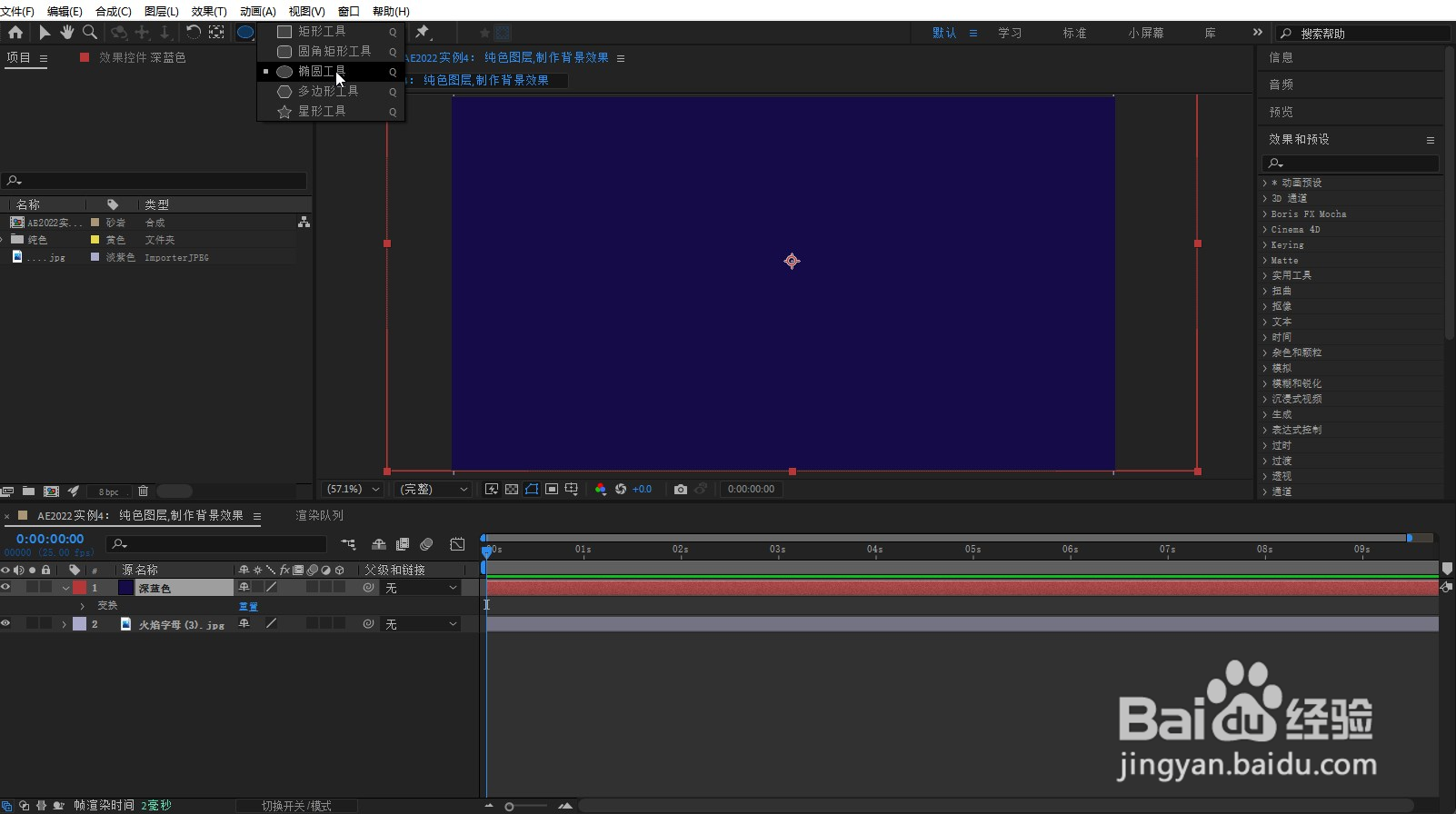
Task: Open the (57.1%) magnification dropdown
Action: 354,489
